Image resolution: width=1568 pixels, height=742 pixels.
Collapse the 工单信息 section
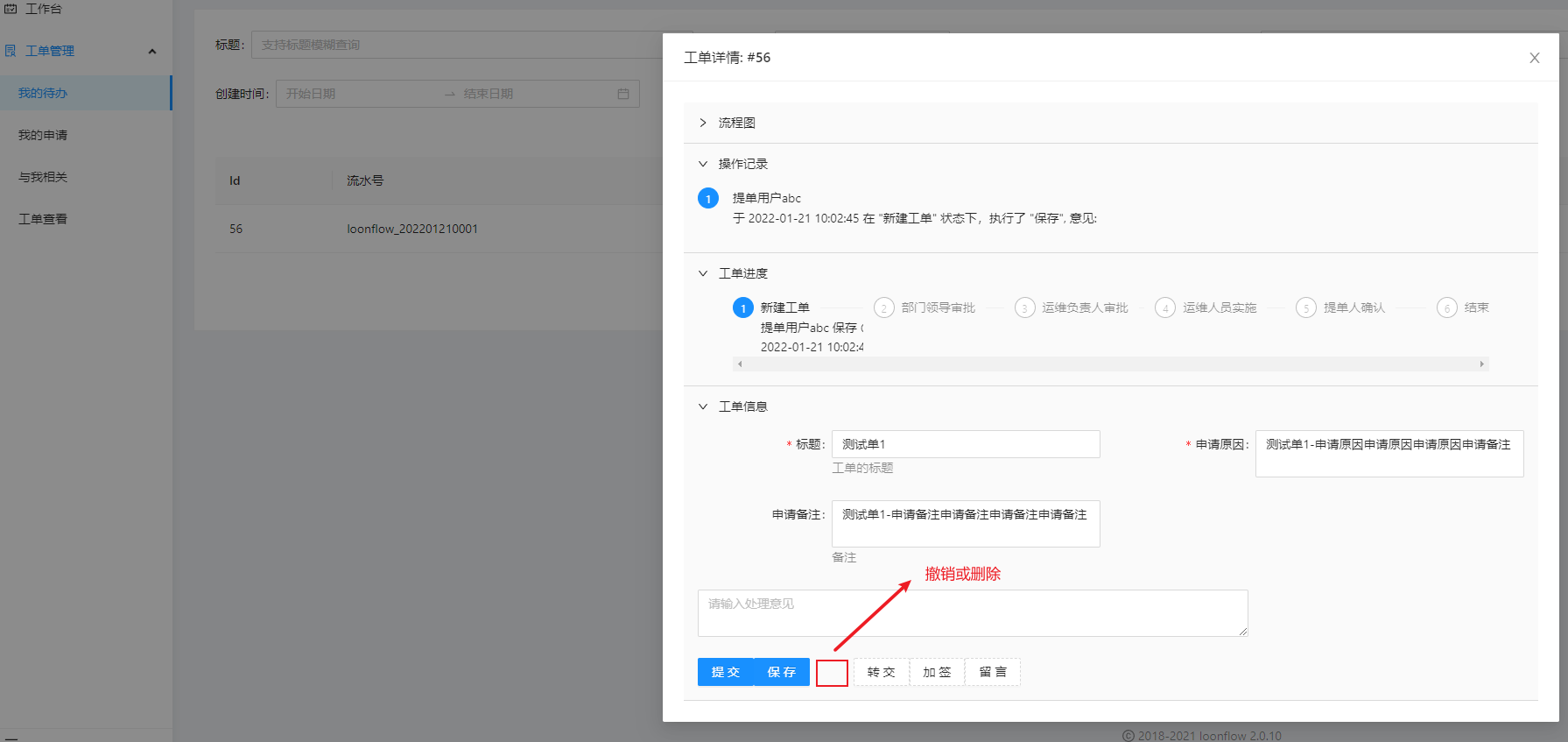coord(702,406)
